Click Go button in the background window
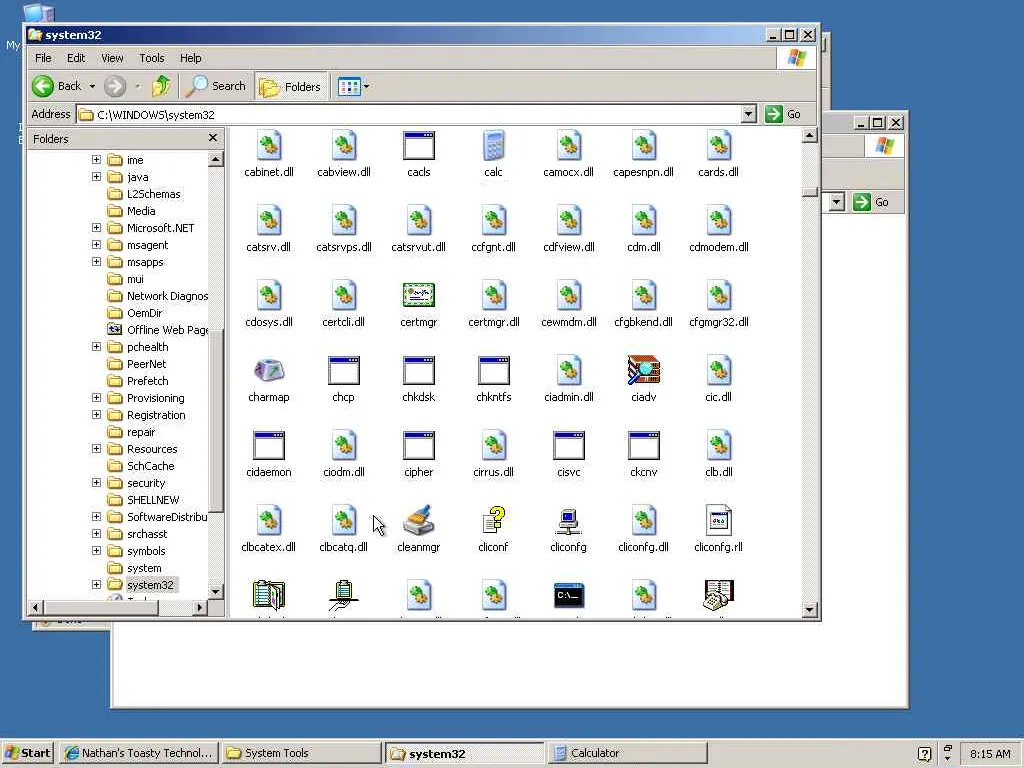This screenshot has height=768, width=1024. pyautogui.click(x=872, y=202)
